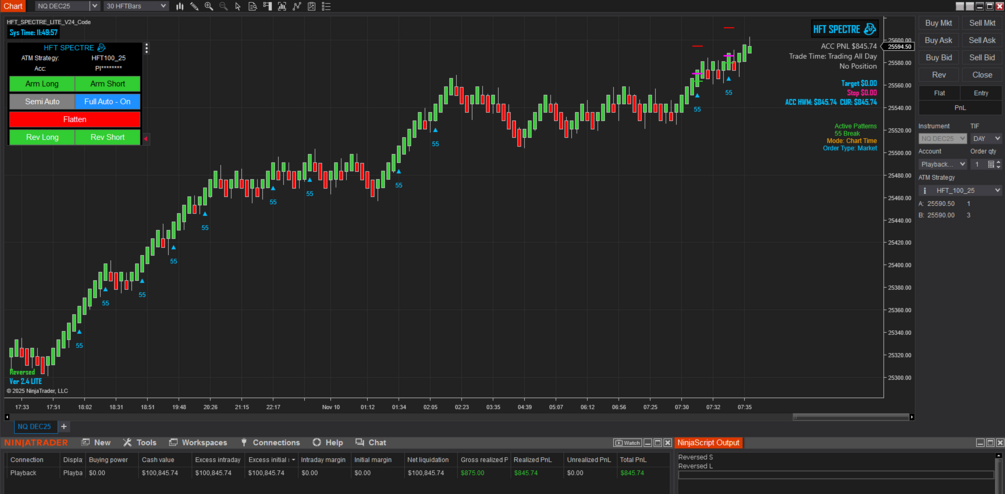Click Sell Bid button
Screen dimensions: 1005x494
point(982,58)
